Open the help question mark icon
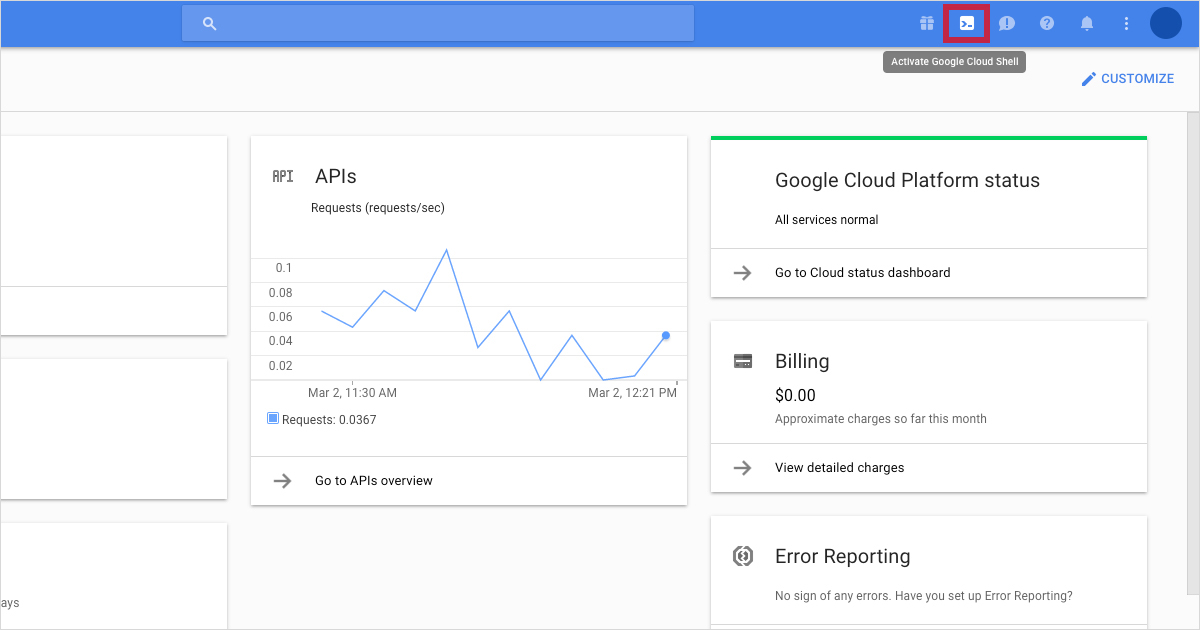The image size is (1200, 630). (x=1047, y=23)
